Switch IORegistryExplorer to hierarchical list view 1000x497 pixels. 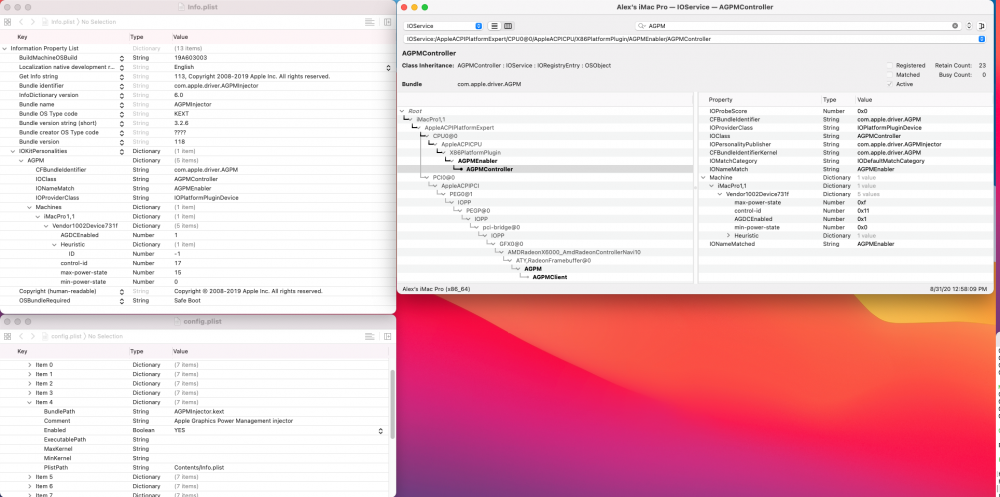tap(494, 26)
